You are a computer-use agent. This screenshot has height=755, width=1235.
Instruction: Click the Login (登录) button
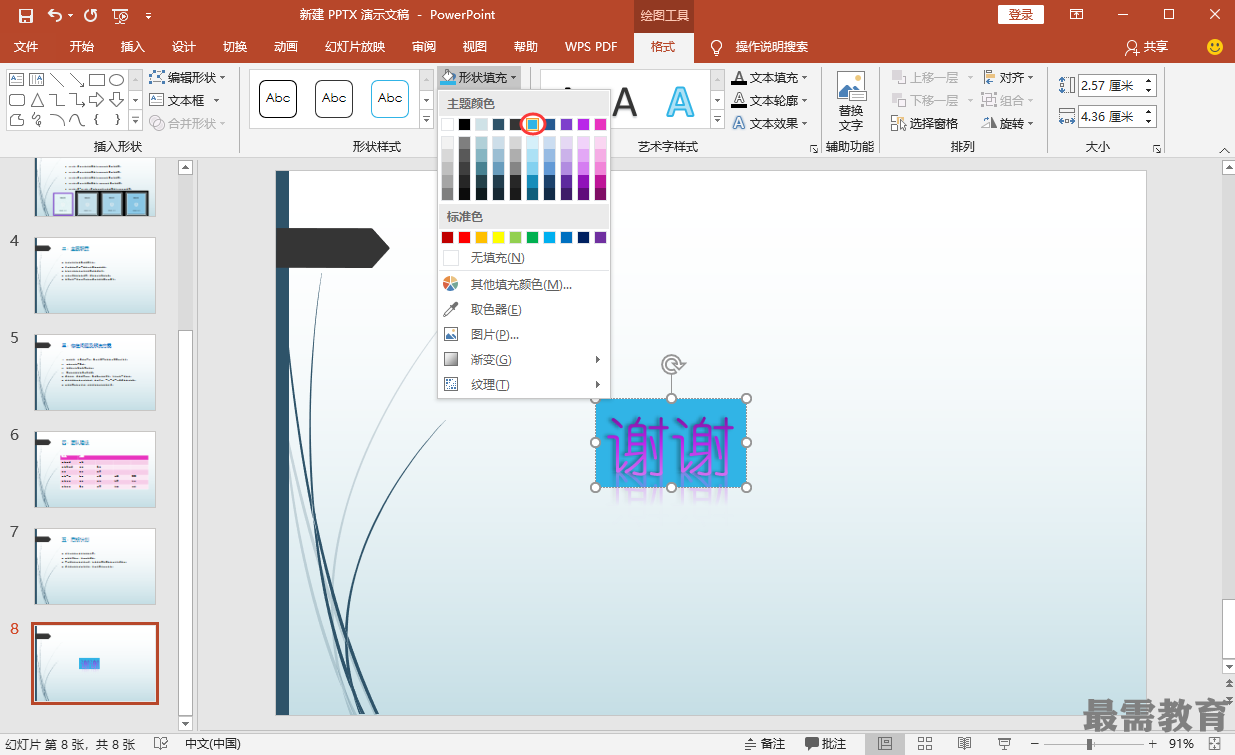[1021, 14]
